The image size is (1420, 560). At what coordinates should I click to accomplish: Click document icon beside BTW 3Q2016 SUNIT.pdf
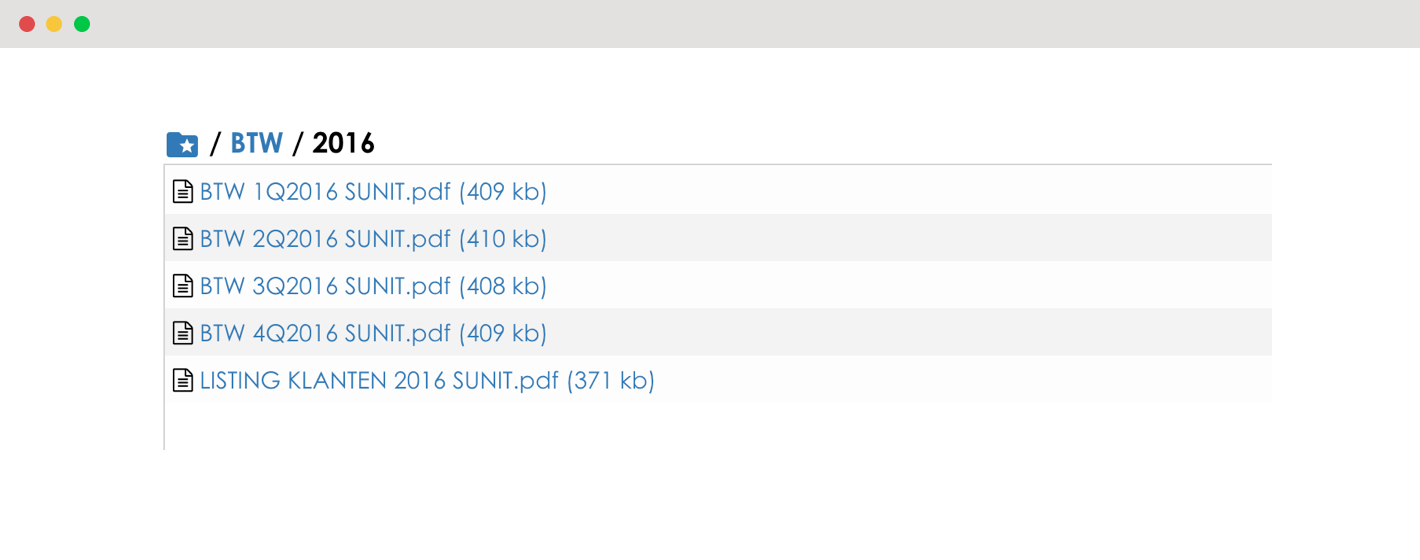coord(183,286)
